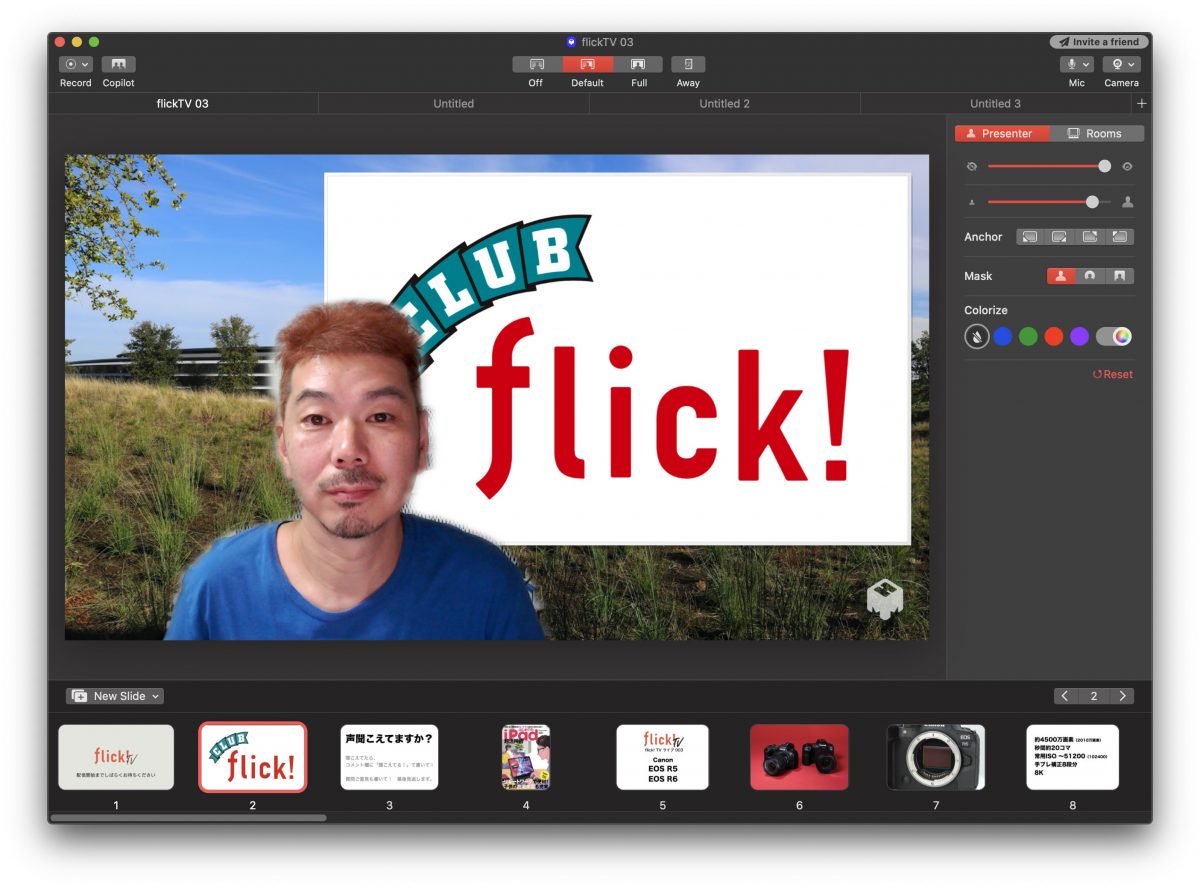
Task: Select the Presenter panel tab
Action: coord(1002,133)
